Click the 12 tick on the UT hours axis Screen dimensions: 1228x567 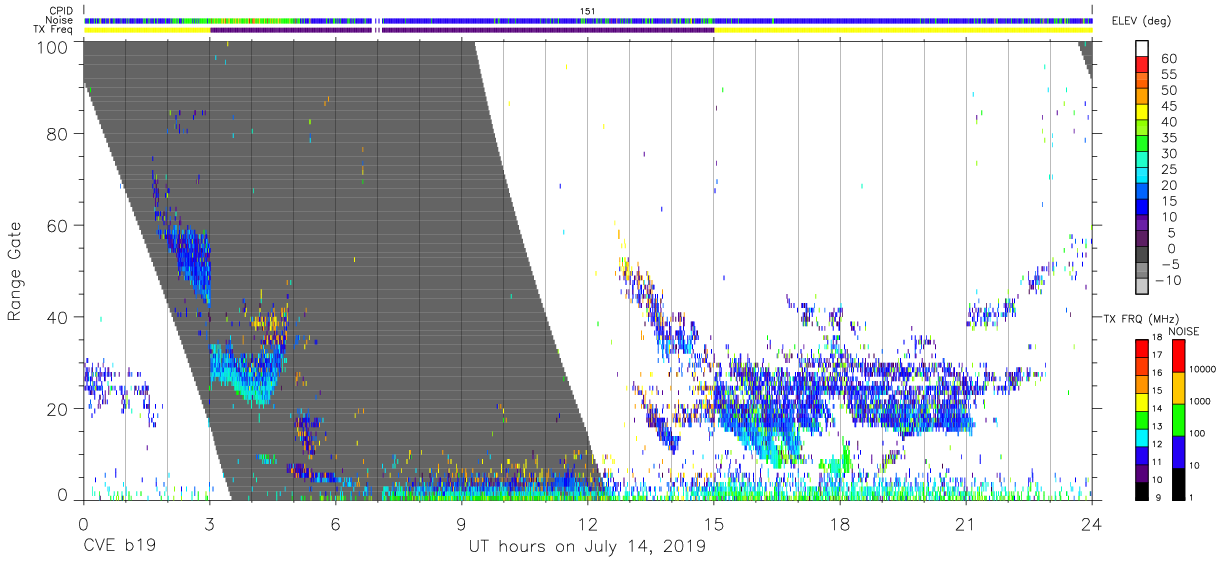coord(587,524)
